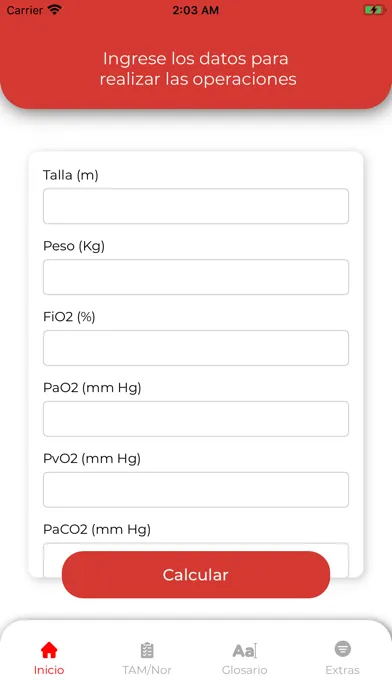The height and width of the screenshot is (696, 392).
Task: Tap the Inicio home icon
Action: 49,650
